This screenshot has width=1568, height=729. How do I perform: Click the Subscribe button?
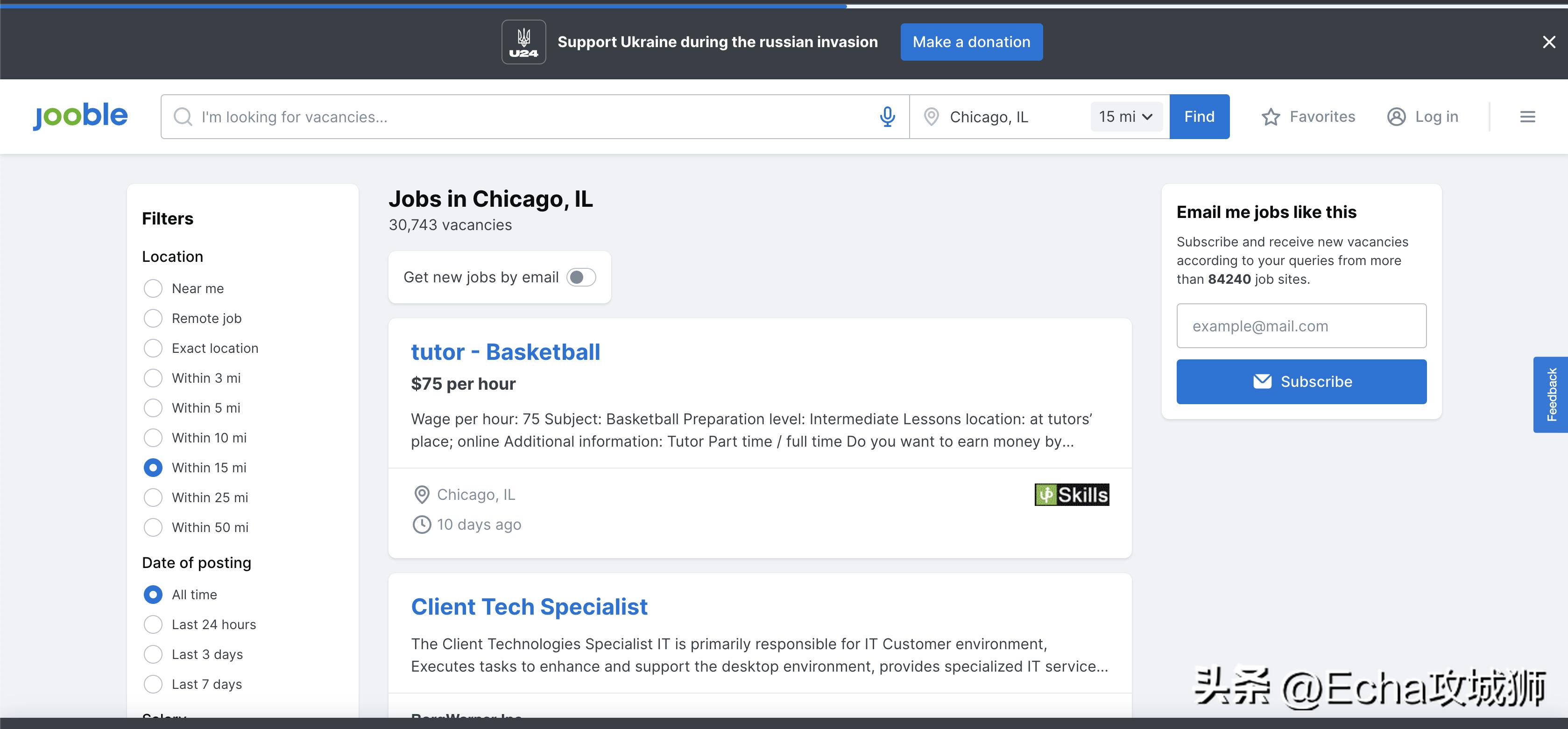click(1301, 382)
